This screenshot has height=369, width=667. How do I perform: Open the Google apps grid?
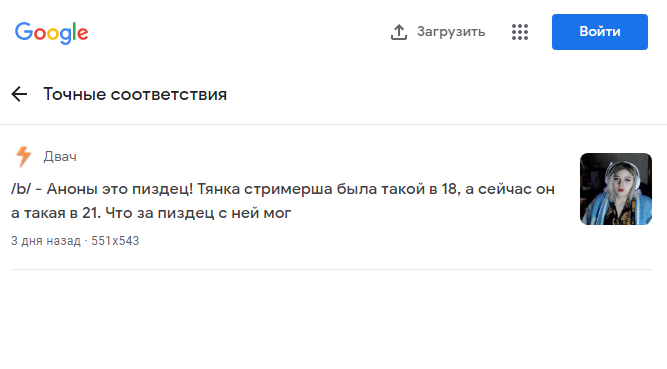click(x=520, y=32)
